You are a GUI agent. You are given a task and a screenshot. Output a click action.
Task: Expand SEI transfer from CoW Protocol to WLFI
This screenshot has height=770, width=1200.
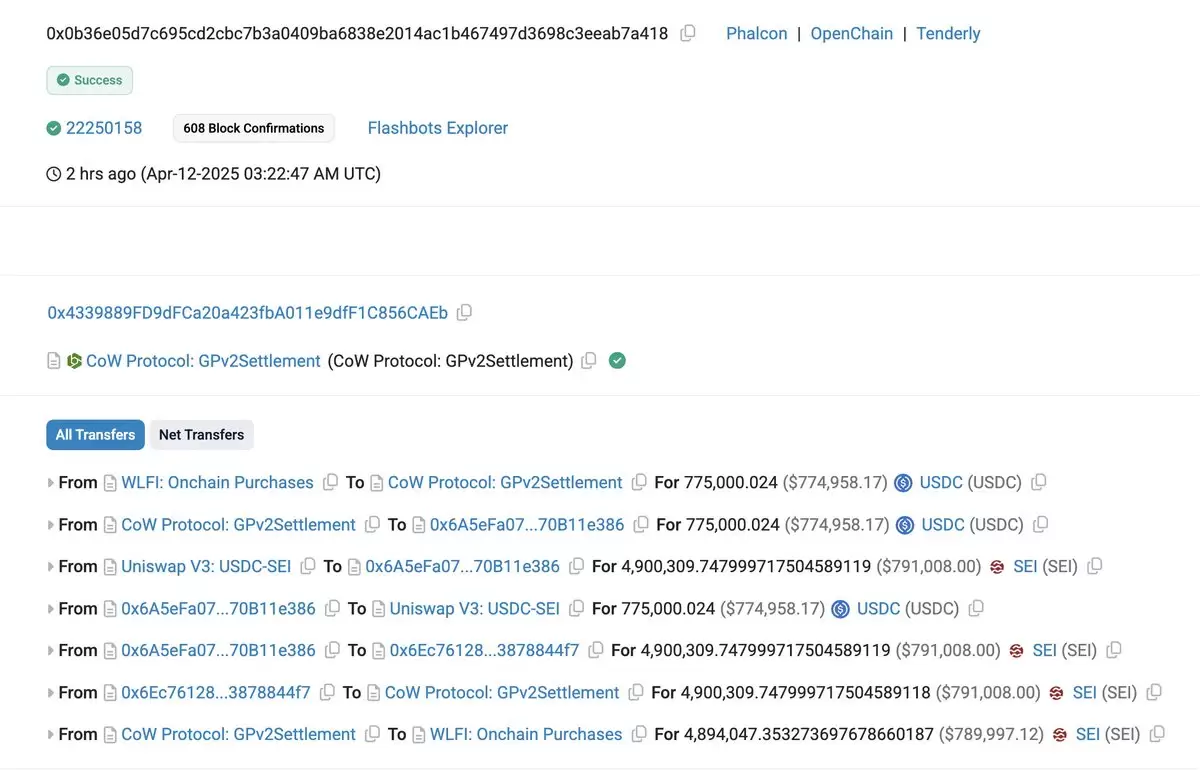click(51, 735)
